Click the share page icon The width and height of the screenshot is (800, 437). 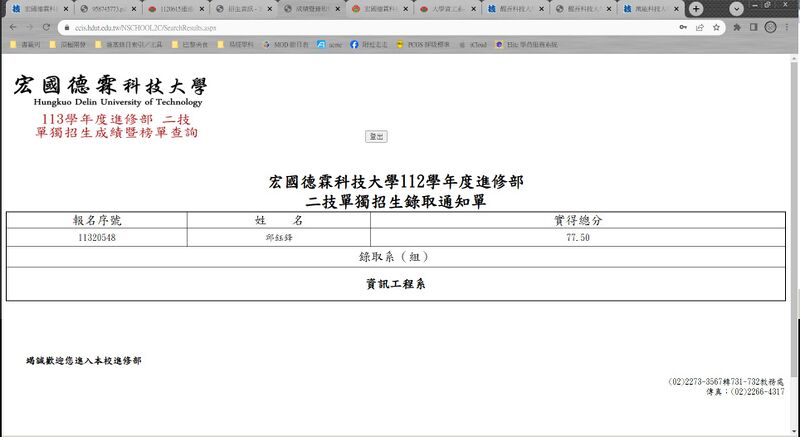[x=700, y=27]
